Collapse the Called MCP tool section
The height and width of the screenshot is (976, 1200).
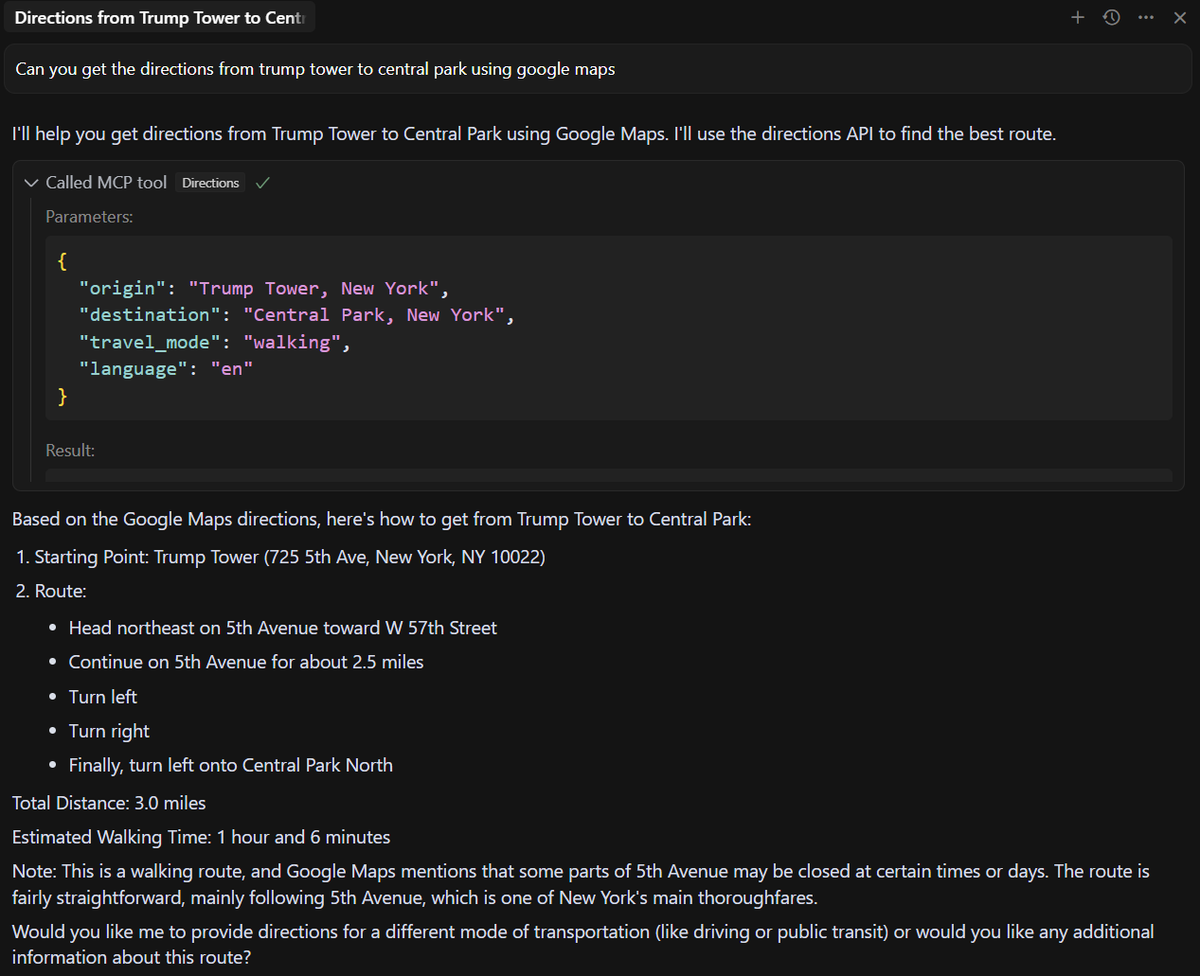point(30,183)
